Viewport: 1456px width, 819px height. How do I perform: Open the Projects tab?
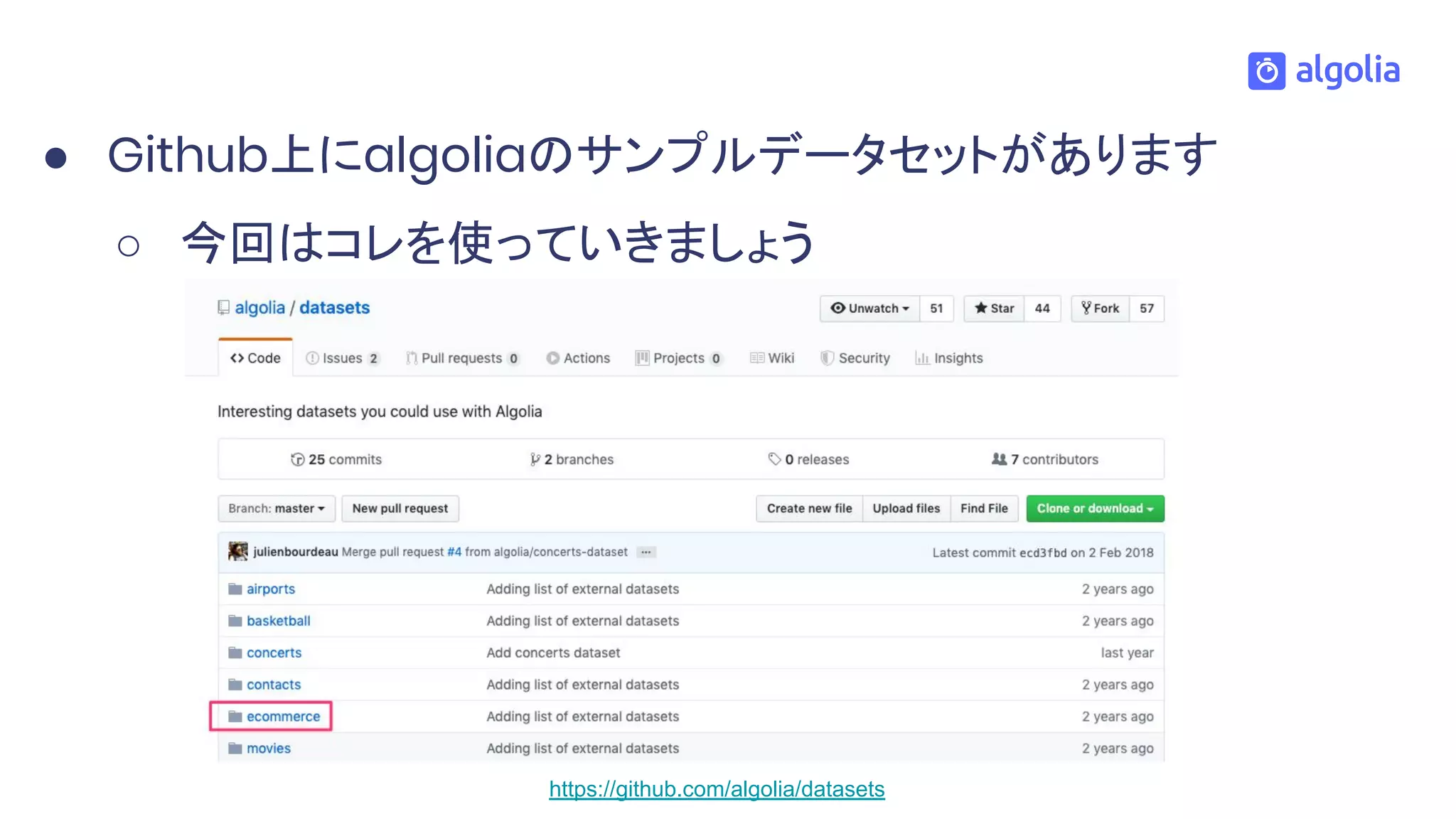coord(678,358)
